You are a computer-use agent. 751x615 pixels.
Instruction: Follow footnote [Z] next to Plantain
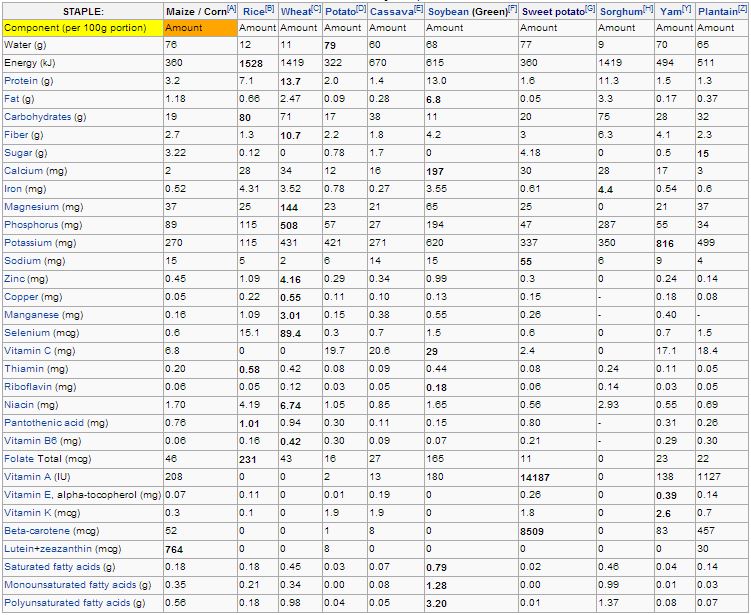pyautogui.click(x=742, y=9)
